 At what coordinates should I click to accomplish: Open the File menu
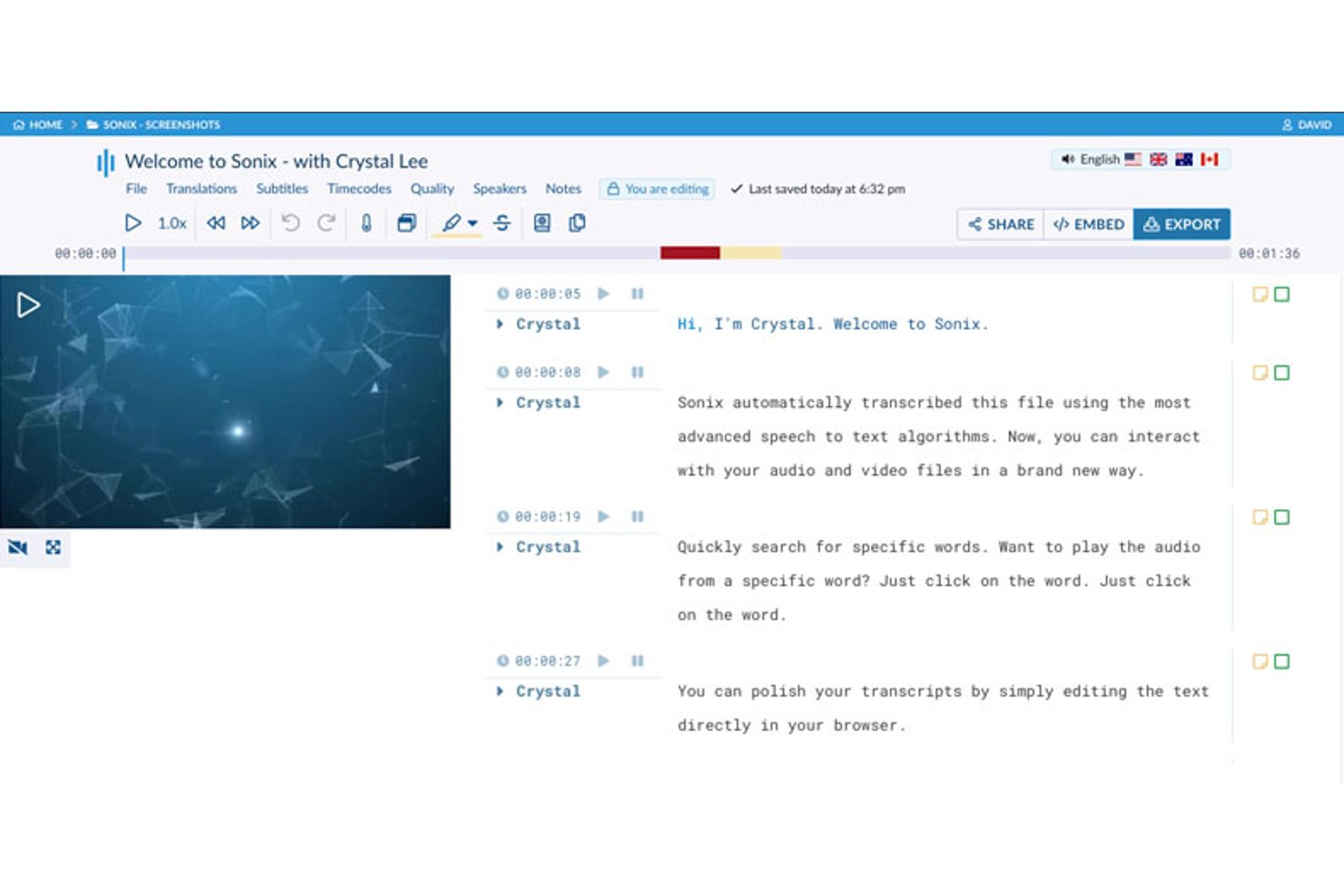(x=136, y=189)
